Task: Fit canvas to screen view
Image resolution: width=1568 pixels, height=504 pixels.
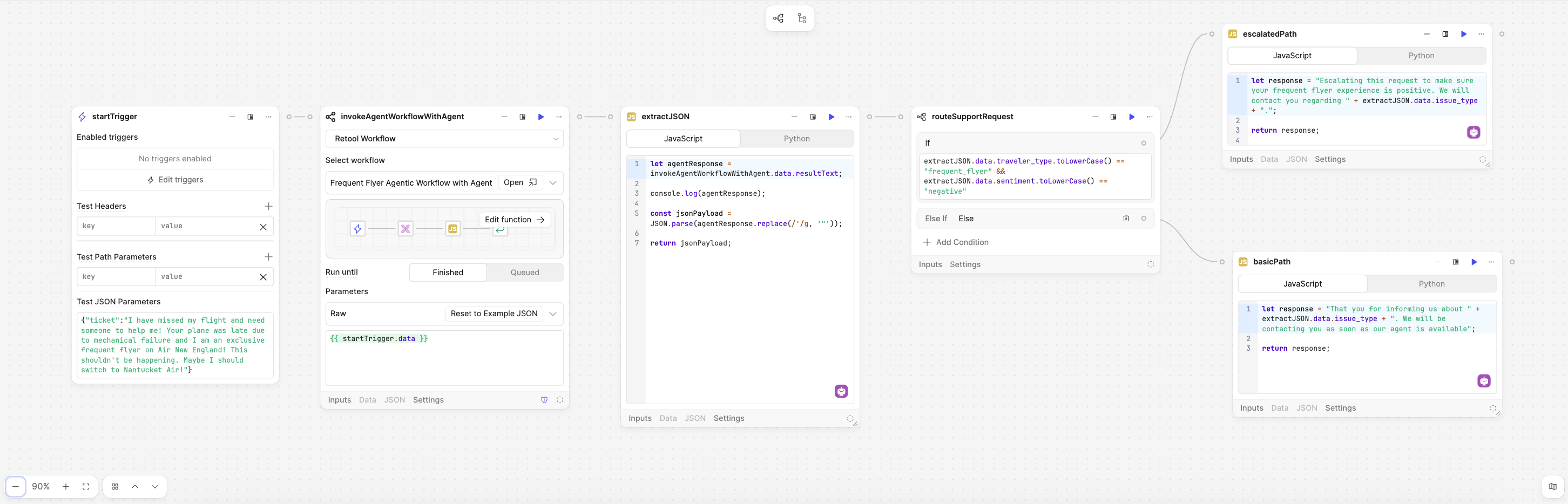Action: pos(86,486)
